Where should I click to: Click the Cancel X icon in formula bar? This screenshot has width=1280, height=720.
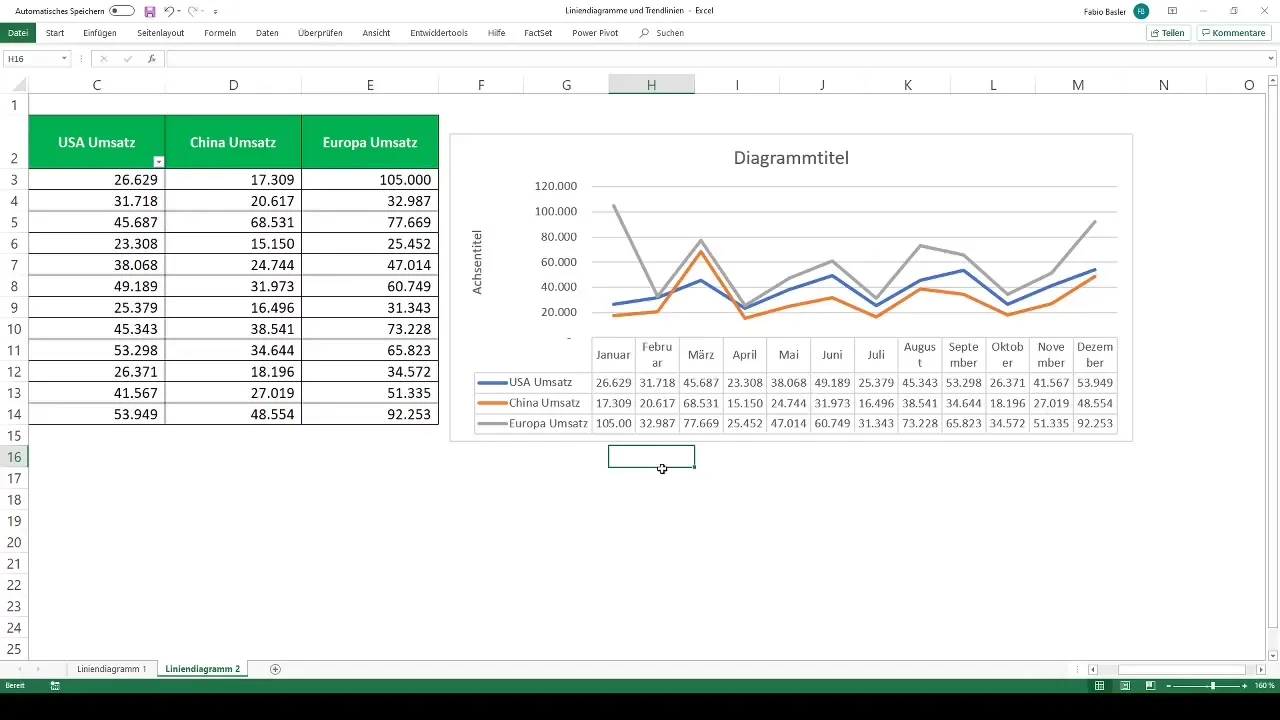[x=103, y=59]
